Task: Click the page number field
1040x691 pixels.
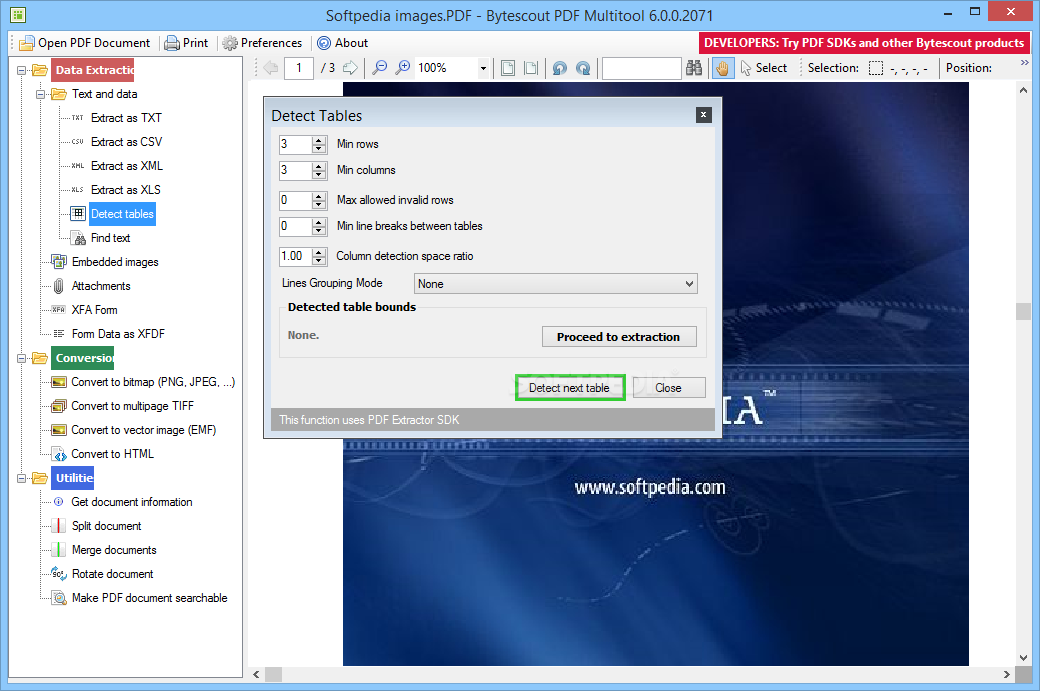Action: [x=298, y=68]
